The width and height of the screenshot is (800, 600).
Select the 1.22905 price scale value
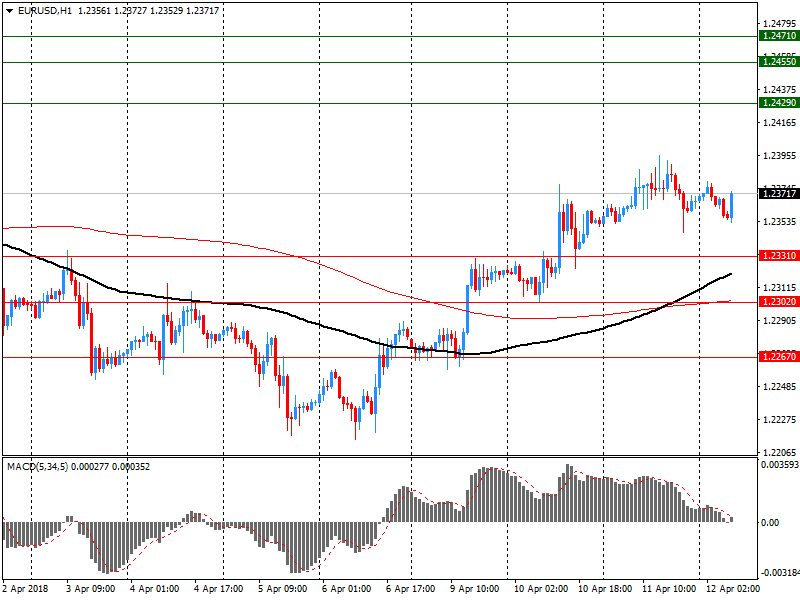pyautogui.click(x=779, y=320)
